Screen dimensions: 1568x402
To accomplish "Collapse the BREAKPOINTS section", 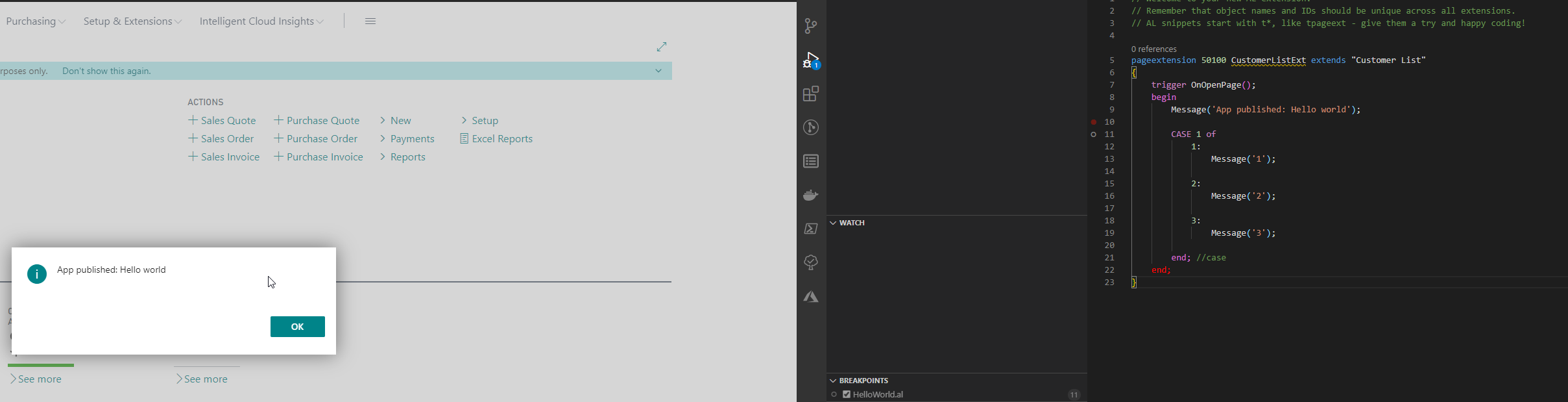I will (833, 381).
